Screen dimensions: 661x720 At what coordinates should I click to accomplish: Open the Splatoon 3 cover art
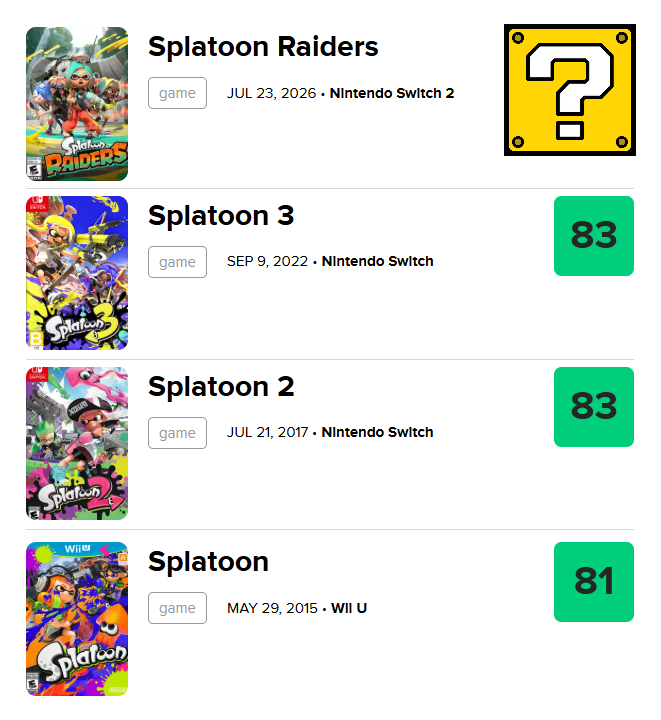(x=77, y=273)
